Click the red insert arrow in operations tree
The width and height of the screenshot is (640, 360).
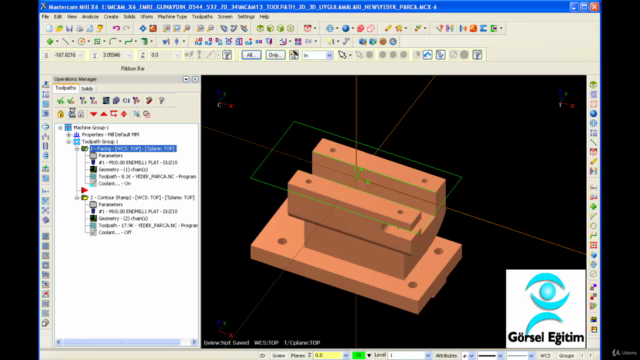84,190
